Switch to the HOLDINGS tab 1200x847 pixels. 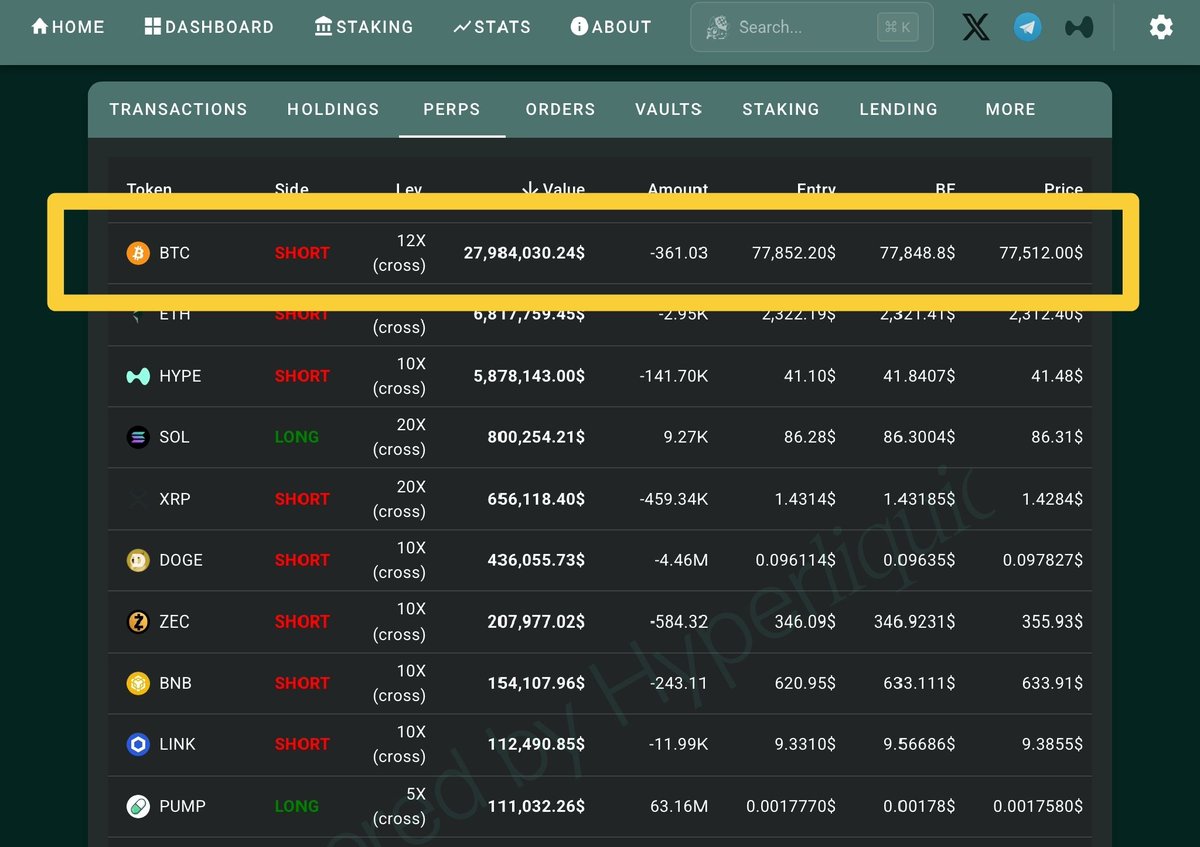(333, 109)
